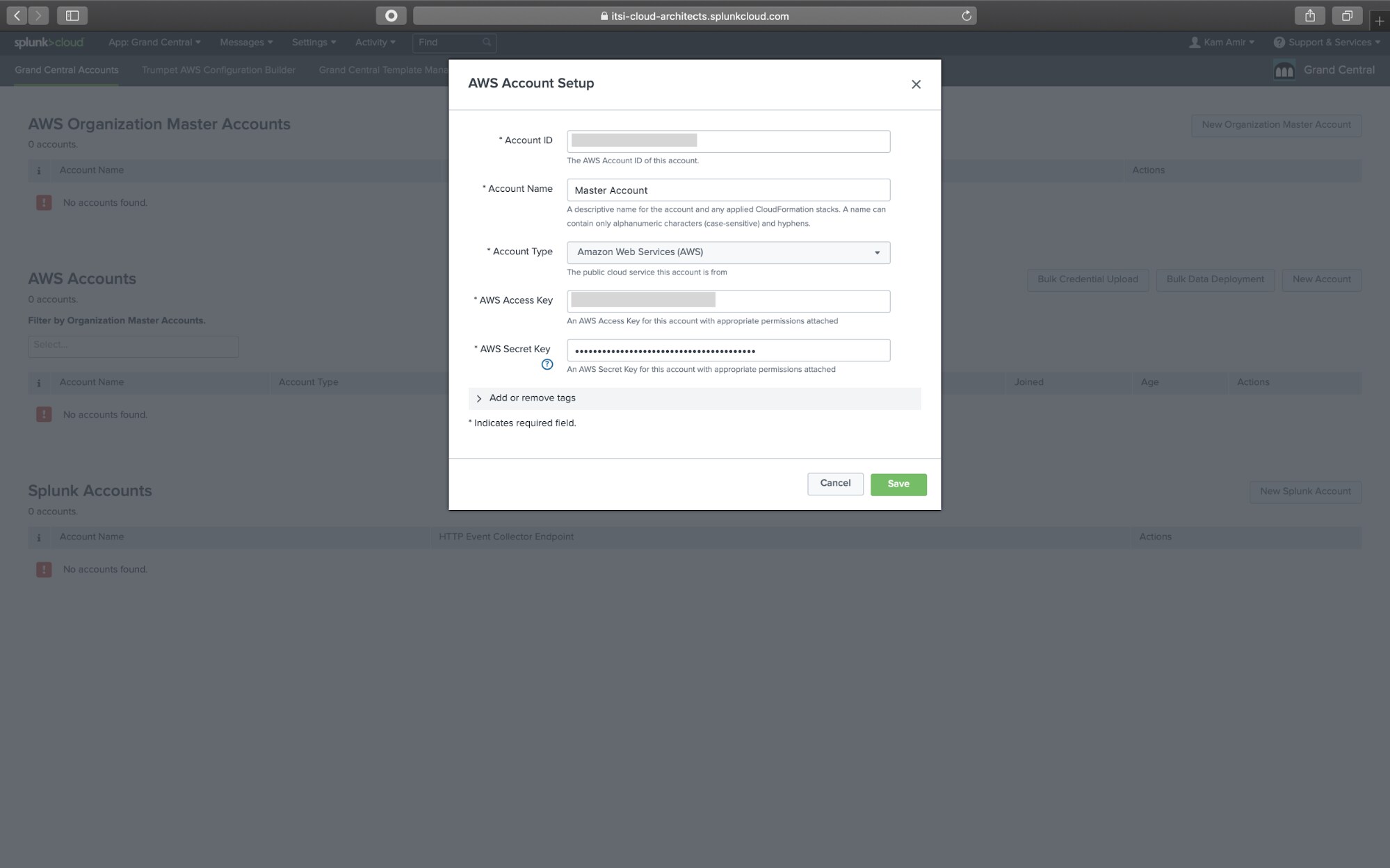
Task: Open the Settings menu
Action: (314, 42)
